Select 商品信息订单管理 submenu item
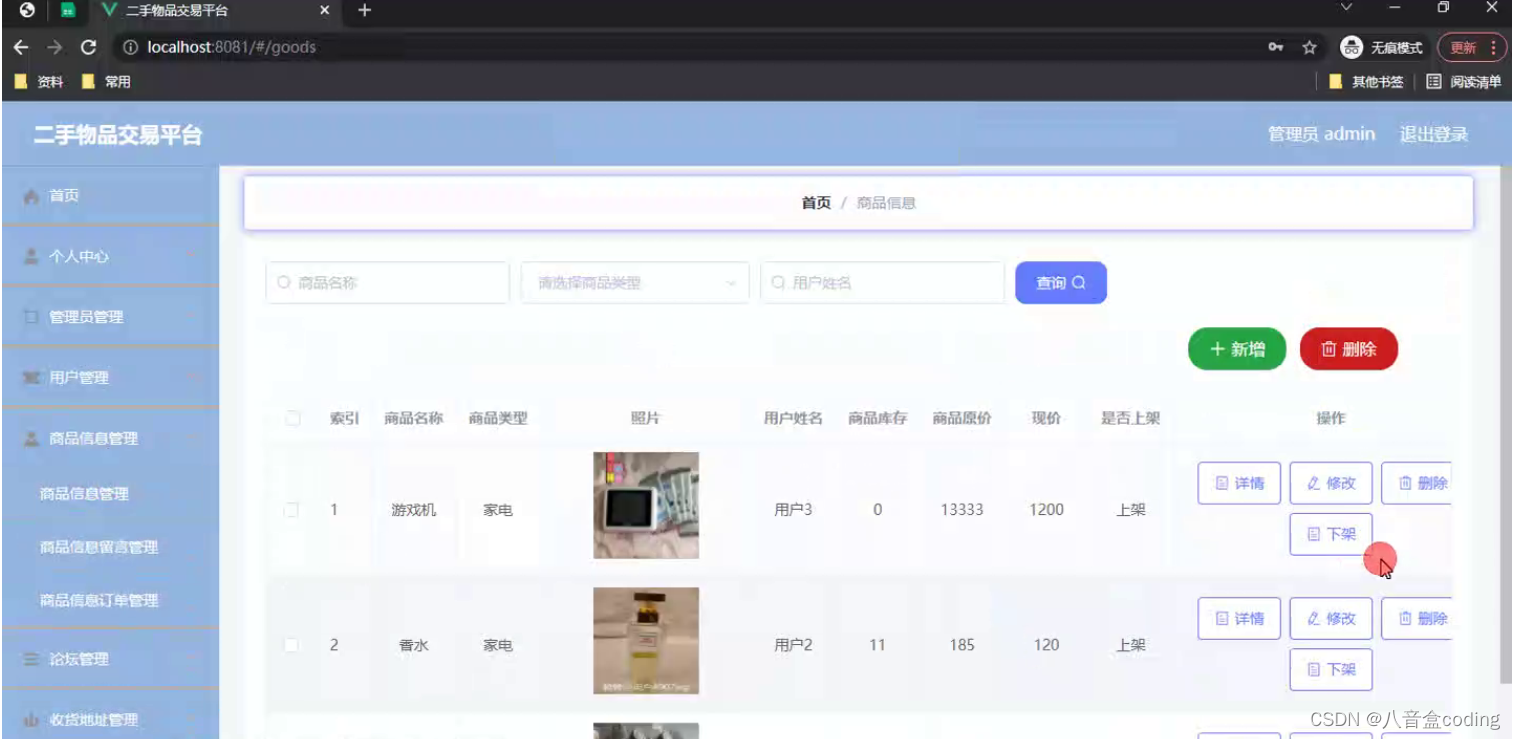1515x739 pixels. coord(99,600)
